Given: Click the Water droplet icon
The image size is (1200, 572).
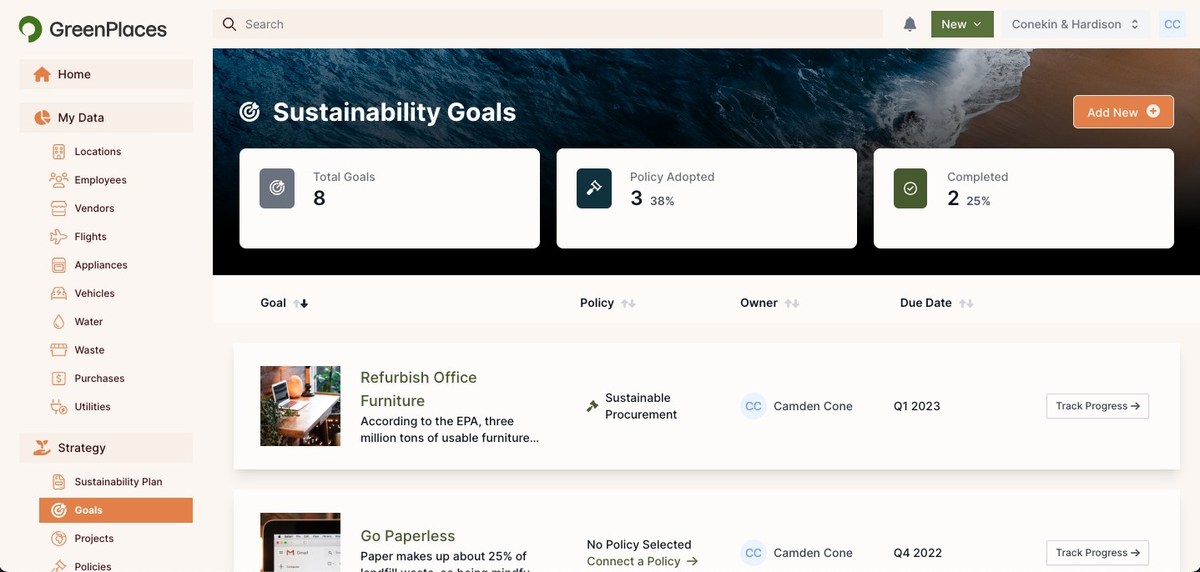Looking at the screenshot, I should tap(58, 322).
